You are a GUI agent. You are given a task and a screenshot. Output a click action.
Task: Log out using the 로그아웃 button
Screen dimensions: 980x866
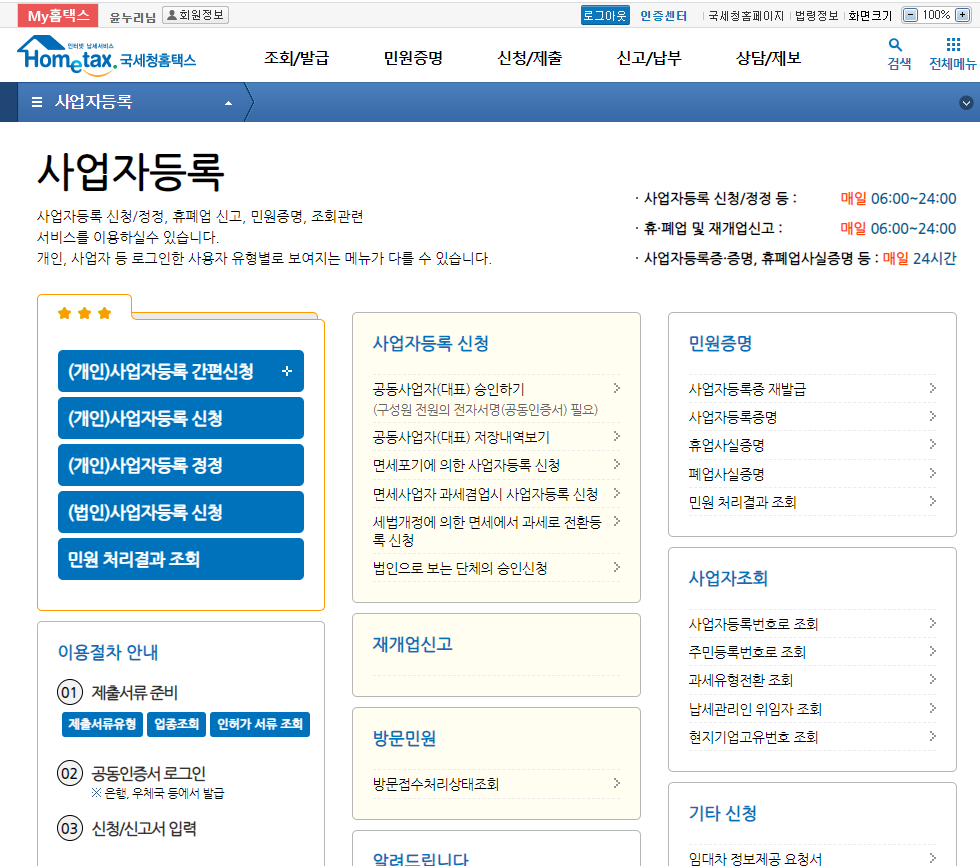[x=605, y=15]
